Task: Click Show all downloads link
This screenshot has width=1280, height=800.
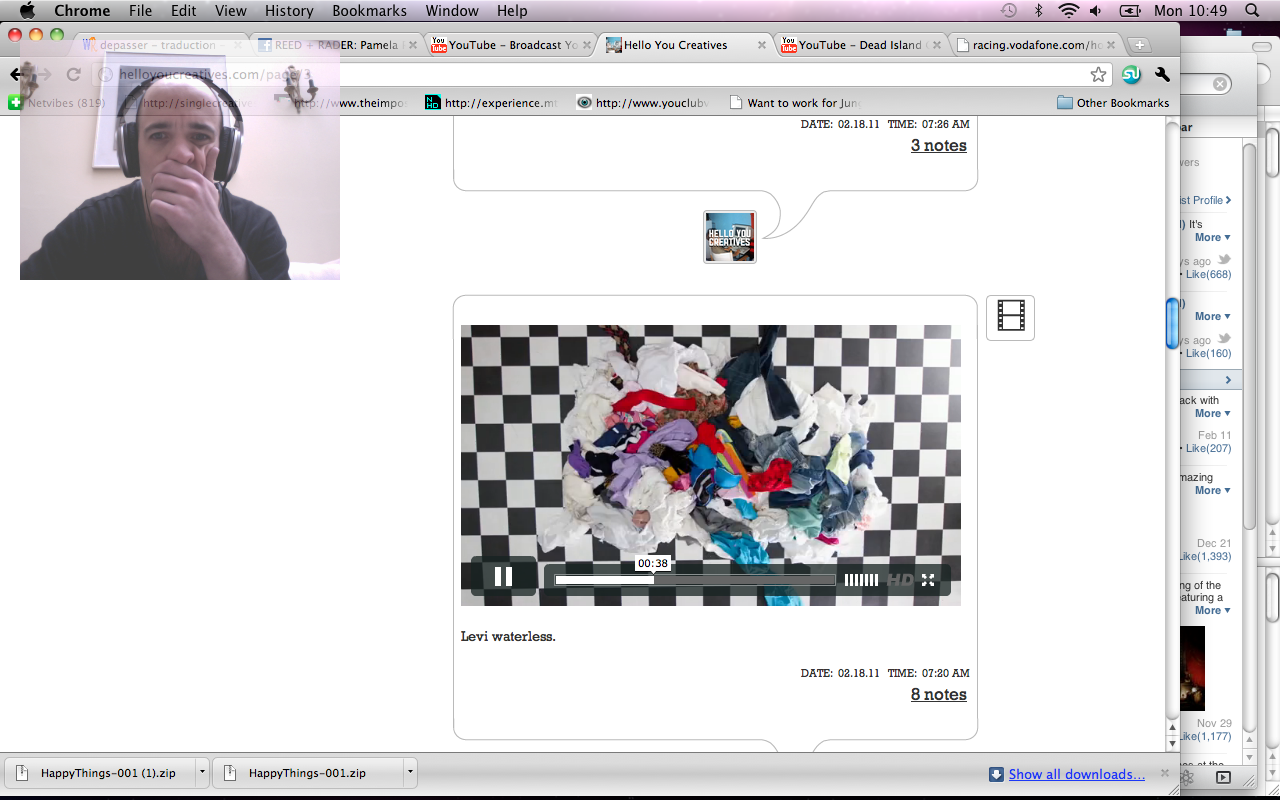Action: click(x=1076, y=774)
